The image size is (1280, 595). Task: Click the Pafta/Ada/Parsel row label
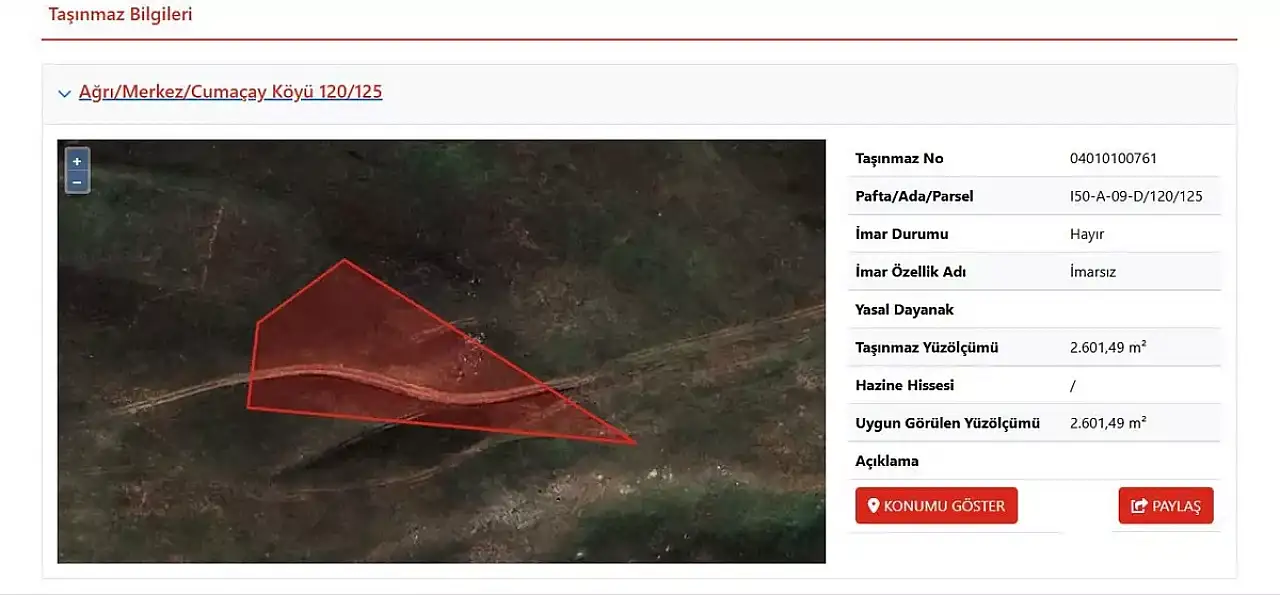coord(914,196)
